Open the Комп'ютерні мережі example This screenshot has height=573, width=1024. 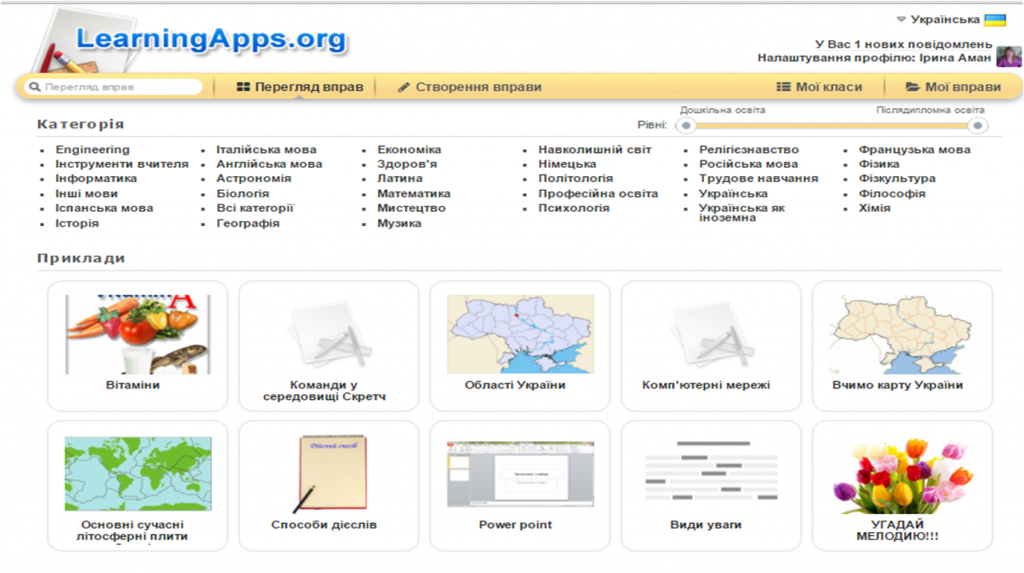pos(711,346)
